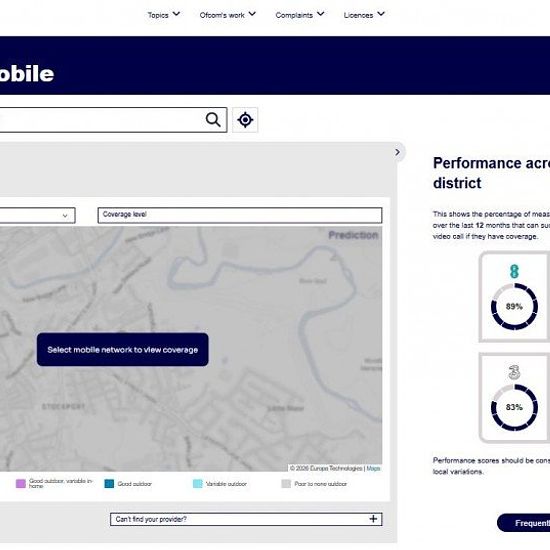Open the dropdown left of Coverage level
The width and height of the screenshot is (550, 550).
[37, 215]
